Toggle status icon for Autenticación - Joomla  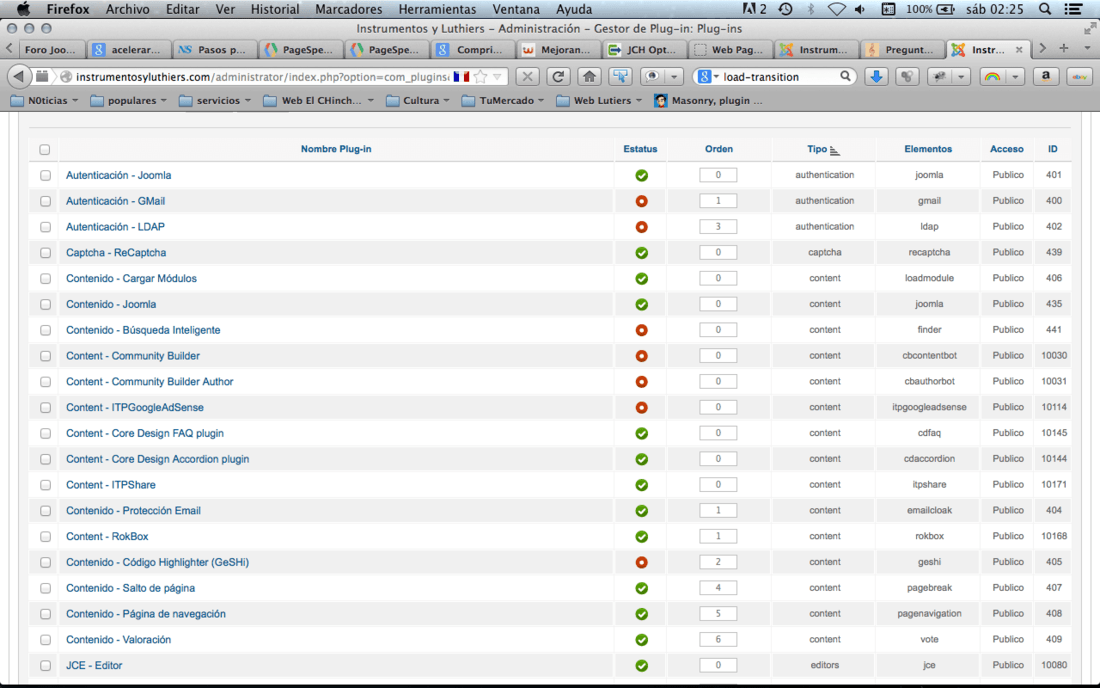(641, 175)
